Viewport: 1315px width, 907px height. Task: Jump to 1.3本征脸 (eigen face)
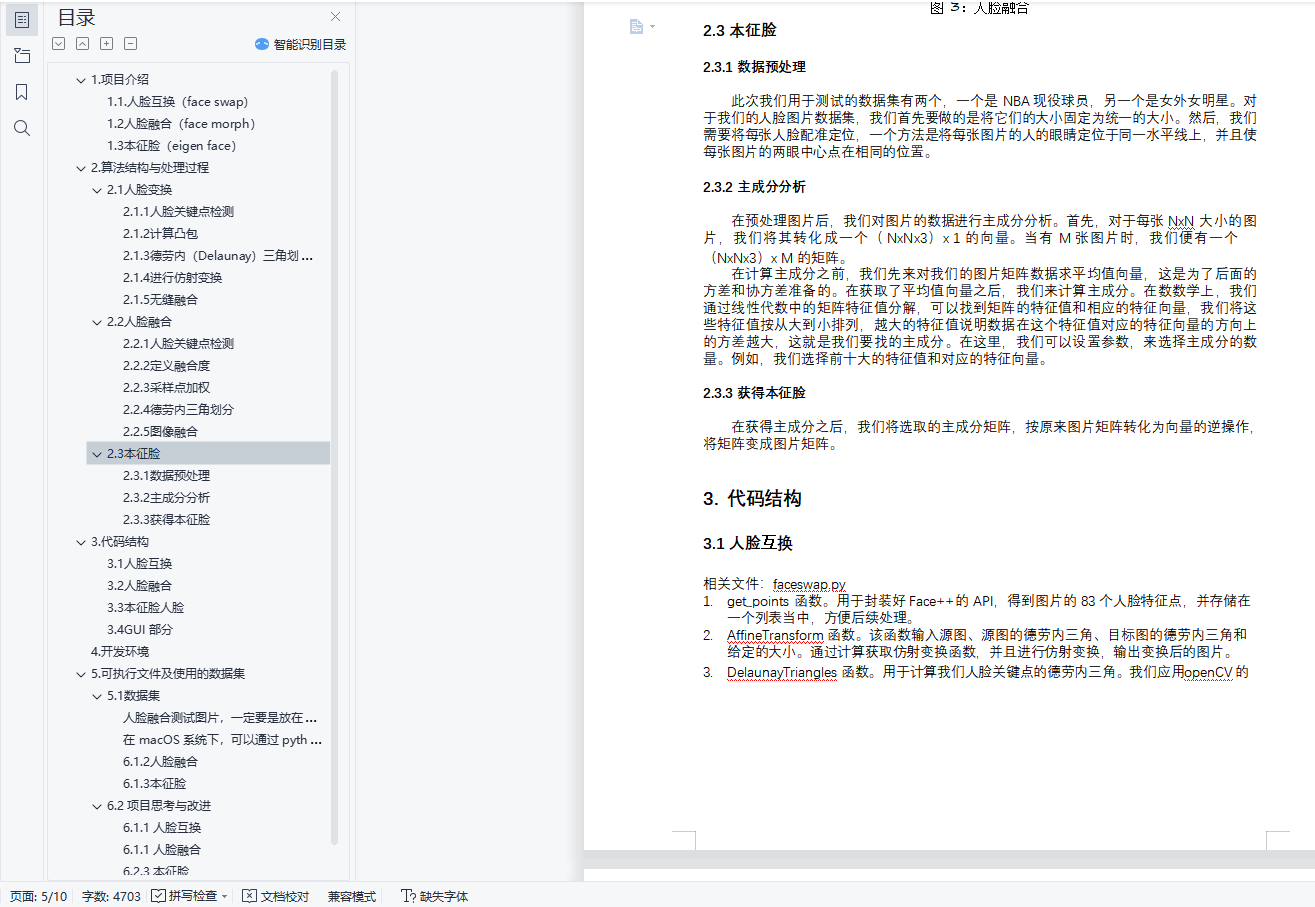(x=171, y=146)
